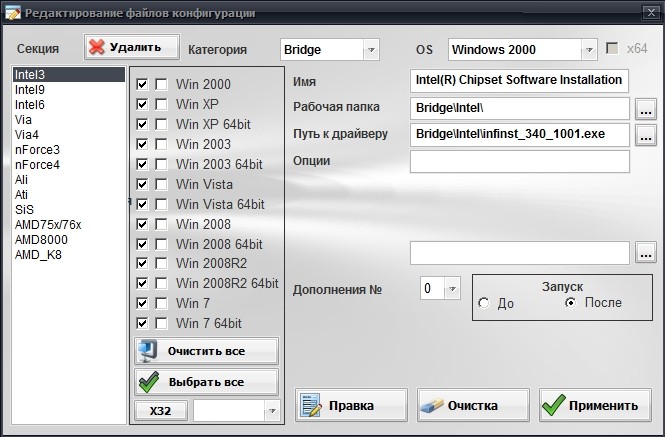Screen dimensions: 665x437
Task: Open the Дополнения № dropdown
Action: tap(452, 289)
